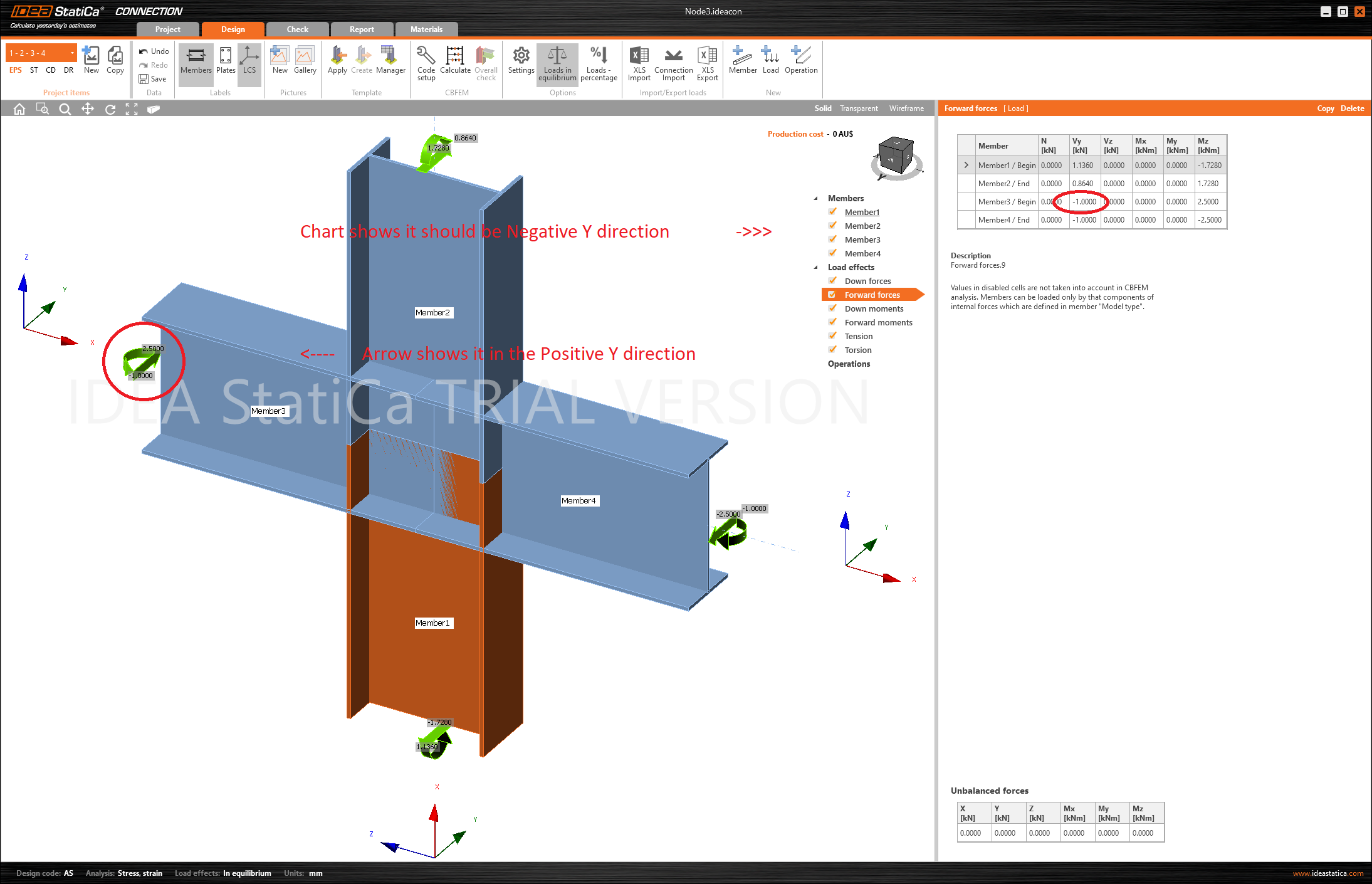
Task: Edit Member2 / End Mz value cell
Action: [x=1210, y=184]
